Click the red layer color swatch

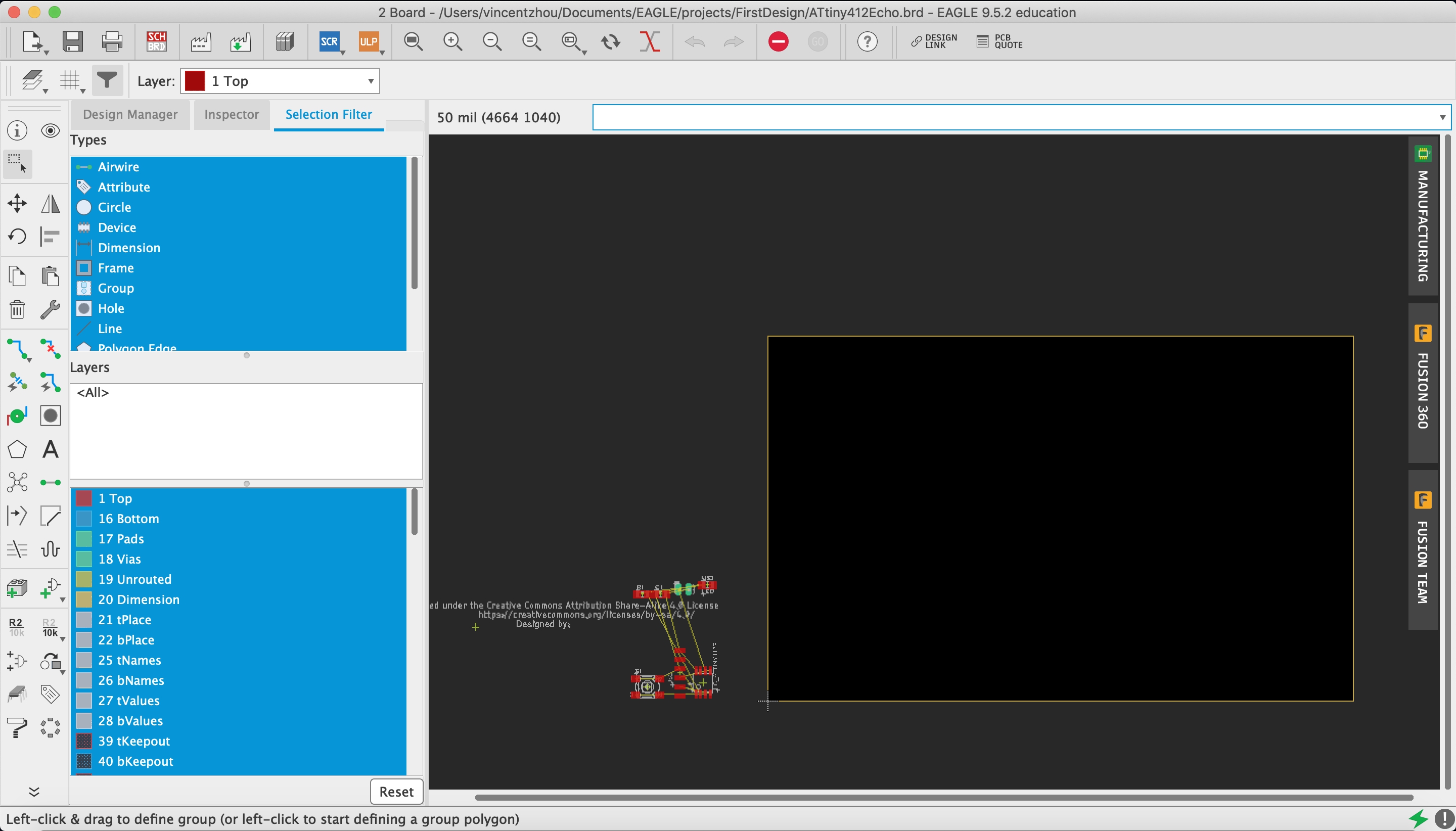(x=195, y=81)
